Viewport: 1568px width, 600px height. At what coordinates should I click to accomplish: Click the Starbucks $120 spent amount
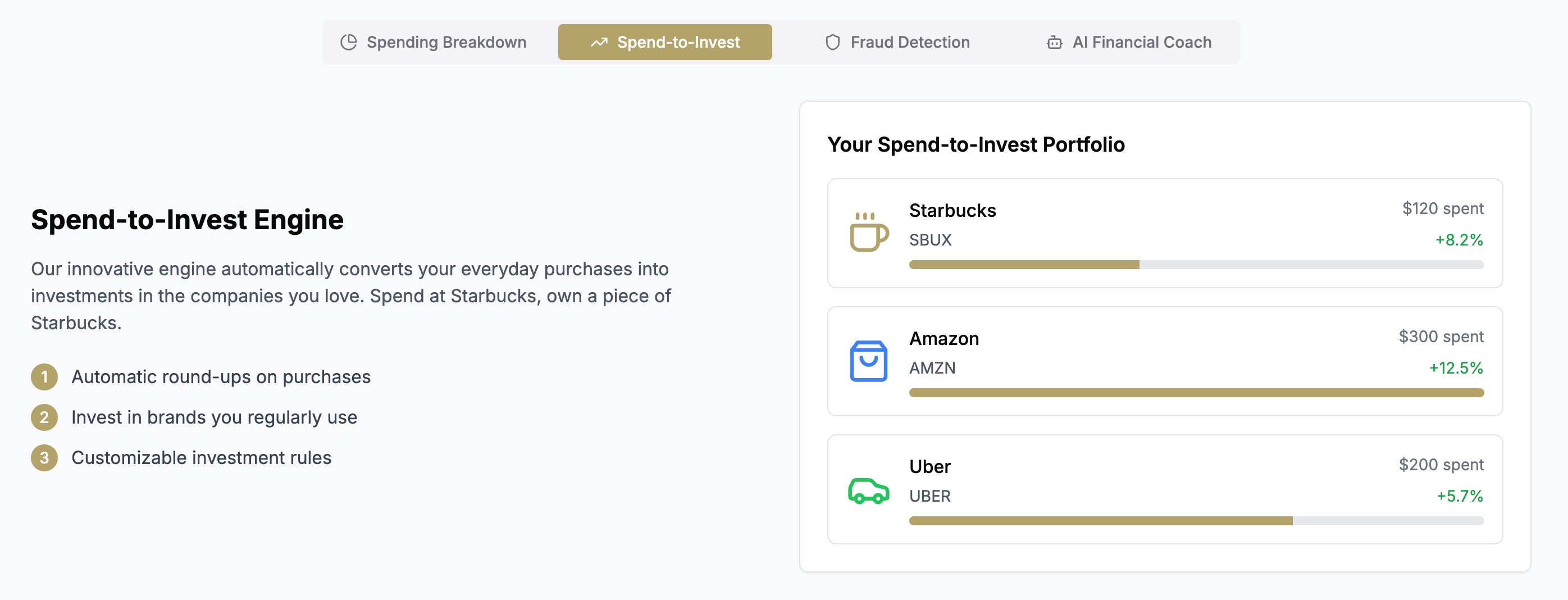click(x=1443, y=208)
